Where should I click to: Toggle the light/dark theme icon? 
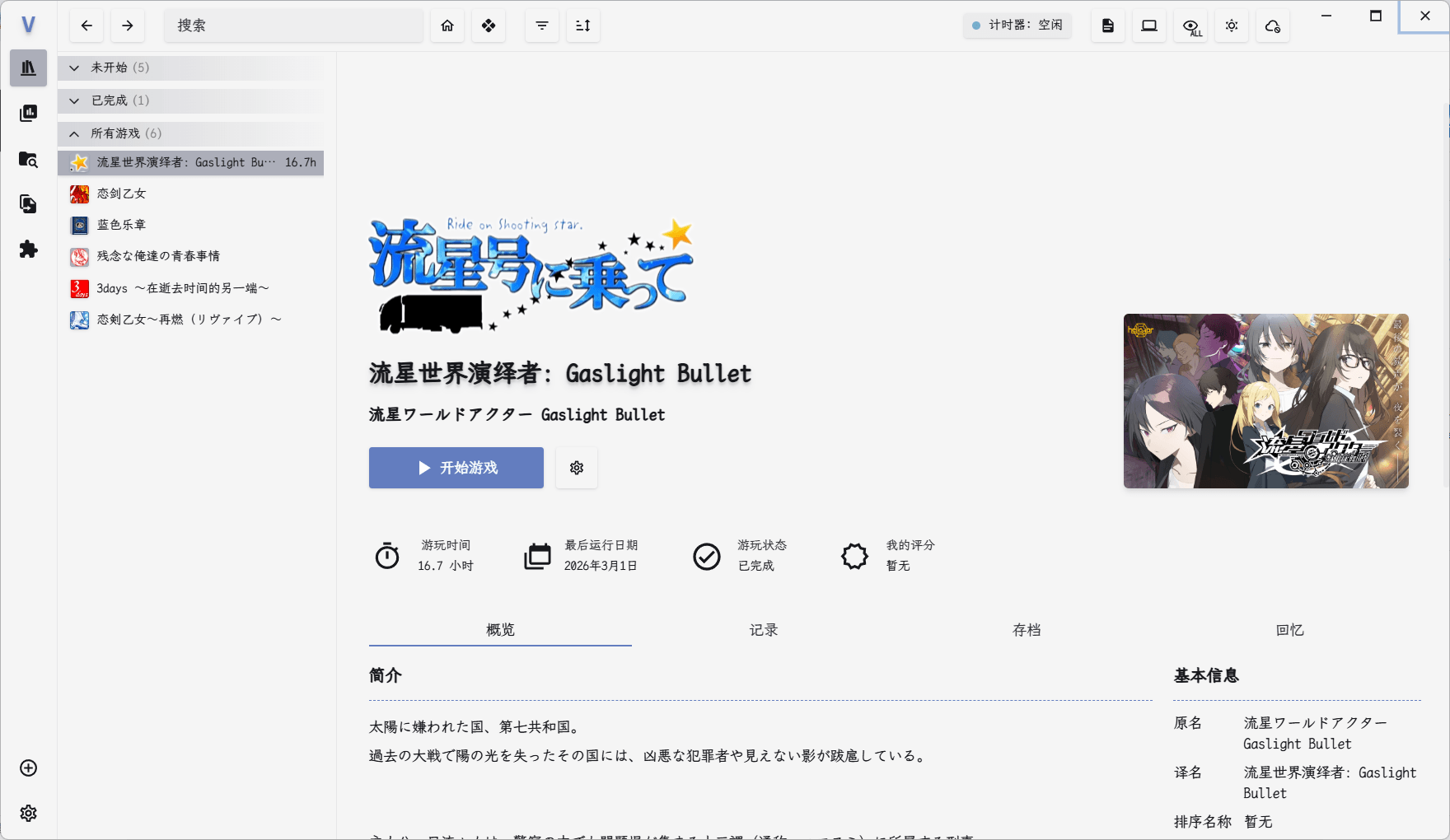point(1232,26)
